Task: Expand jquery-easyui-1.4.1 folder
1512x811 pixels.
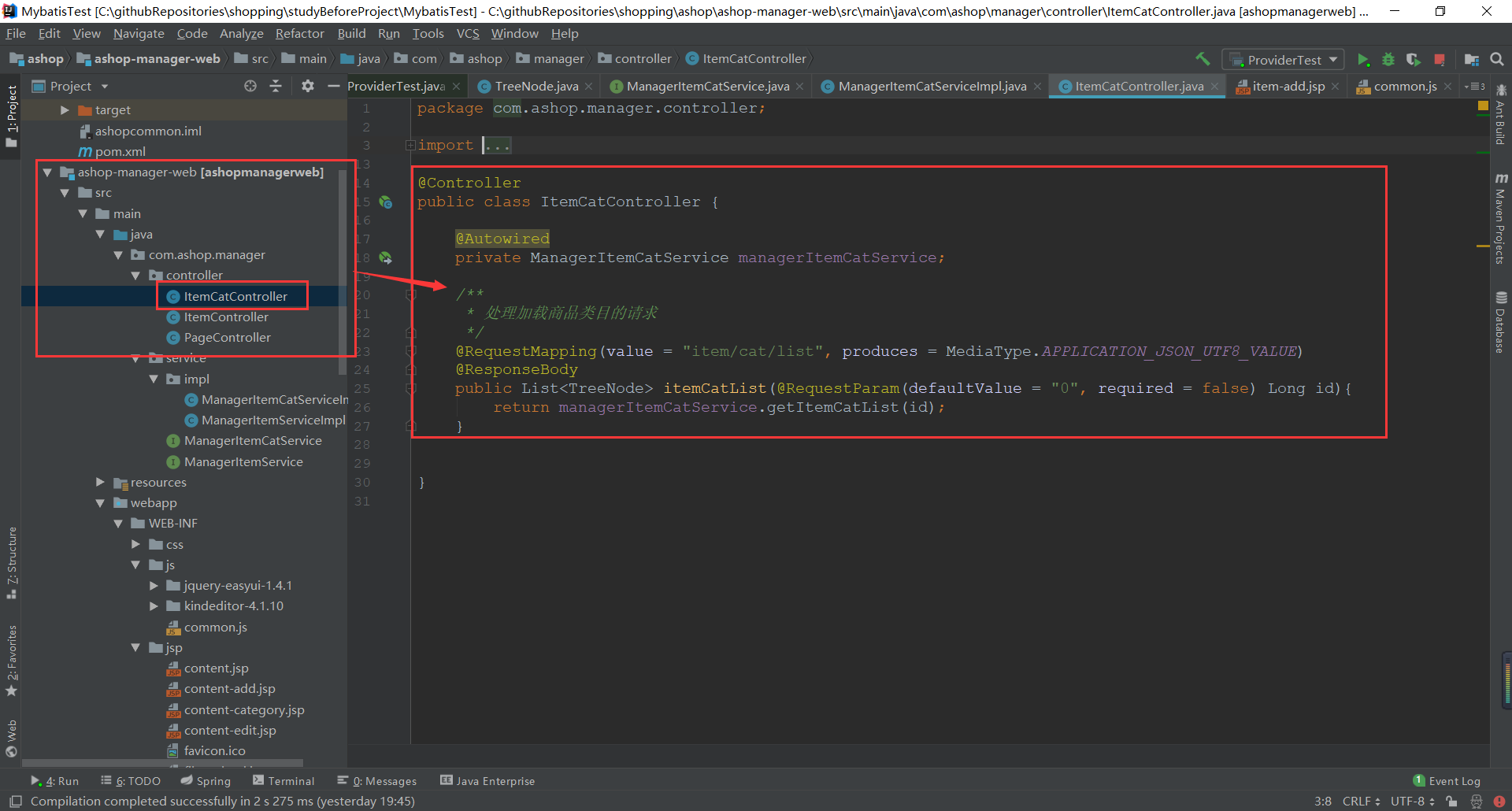Action: point(154,585)
